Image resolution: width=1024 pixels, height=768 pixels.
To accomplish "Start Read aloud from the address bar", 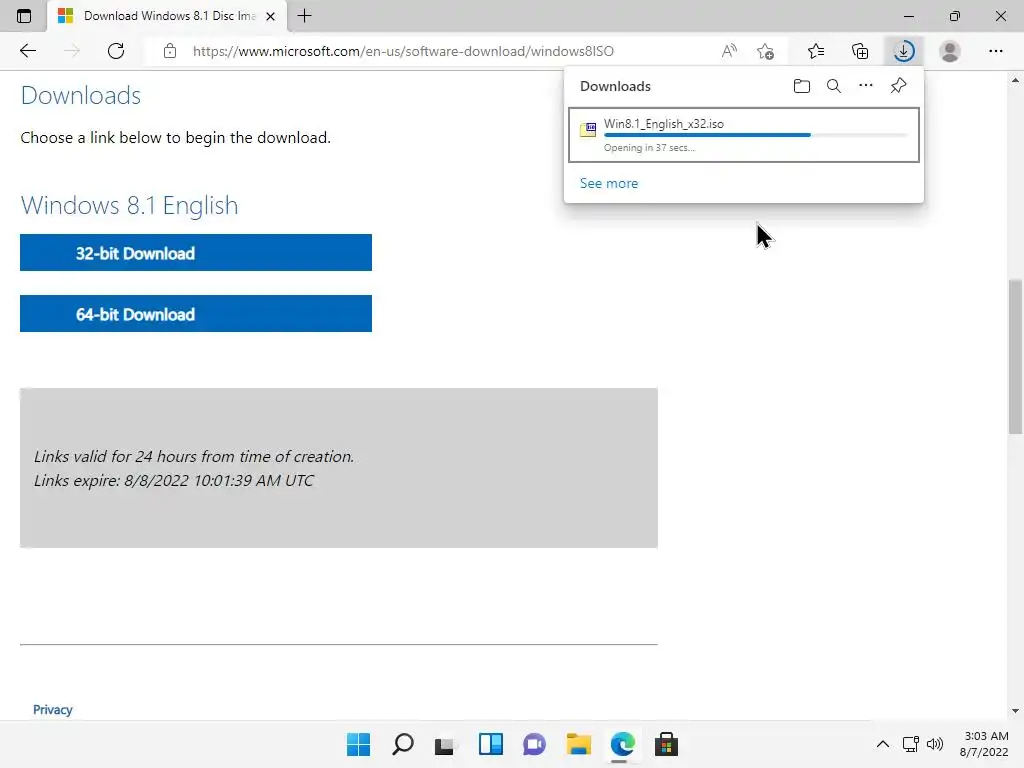I will 729,51.
